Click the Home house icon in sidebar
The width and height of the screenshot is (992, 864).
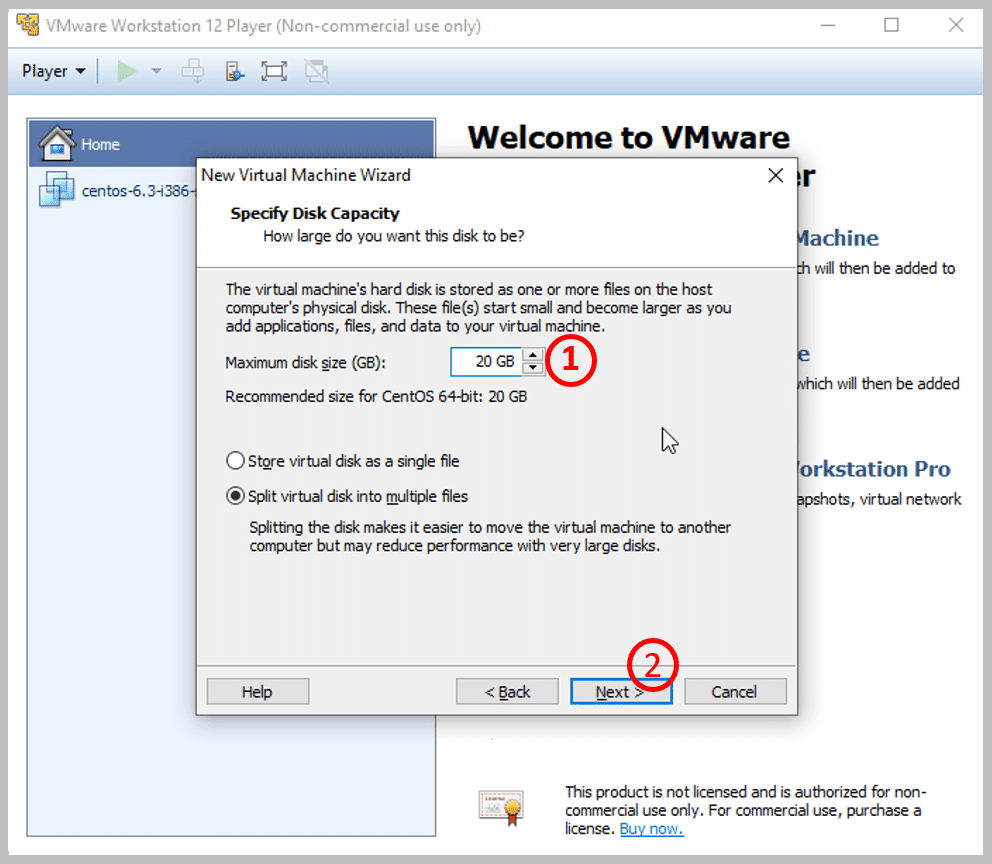57,145
